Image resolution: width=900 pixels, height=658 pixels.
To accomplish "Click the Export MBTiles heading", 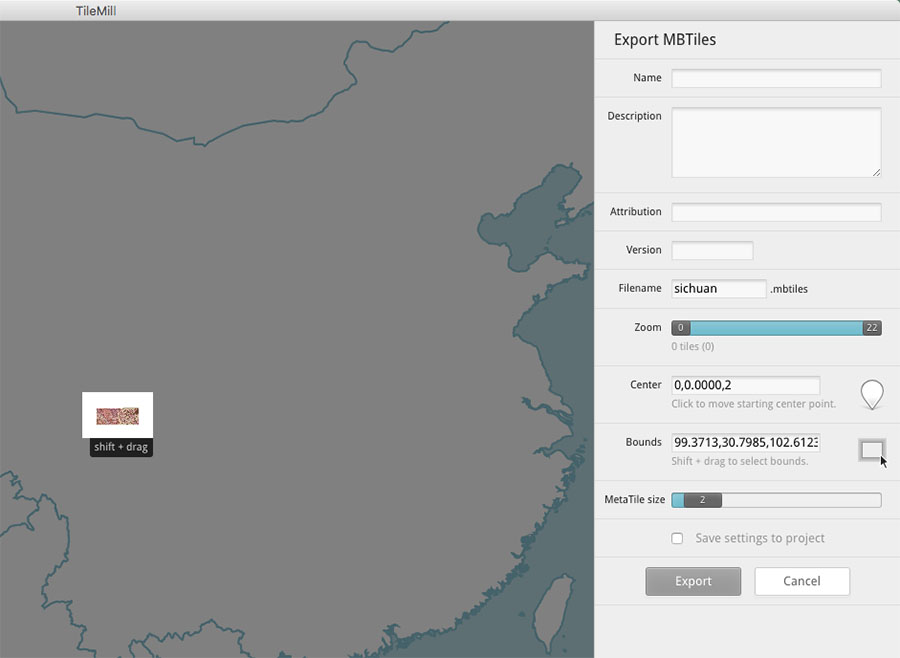I will (x=665, y=40).
